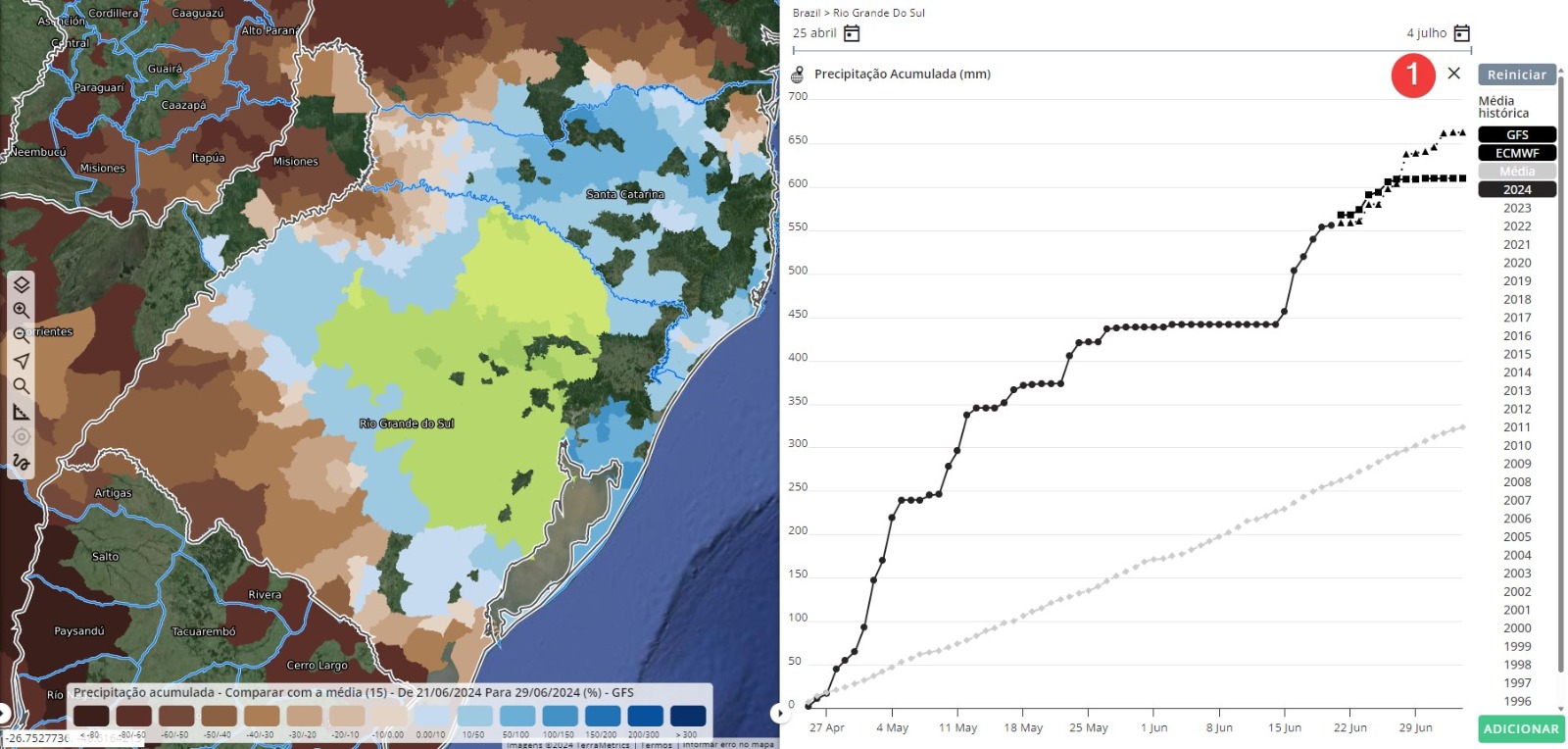Click the Reiniciar button
Image resolution: width=1568 pixels, height=749 pixels.
click(1516, 75)
